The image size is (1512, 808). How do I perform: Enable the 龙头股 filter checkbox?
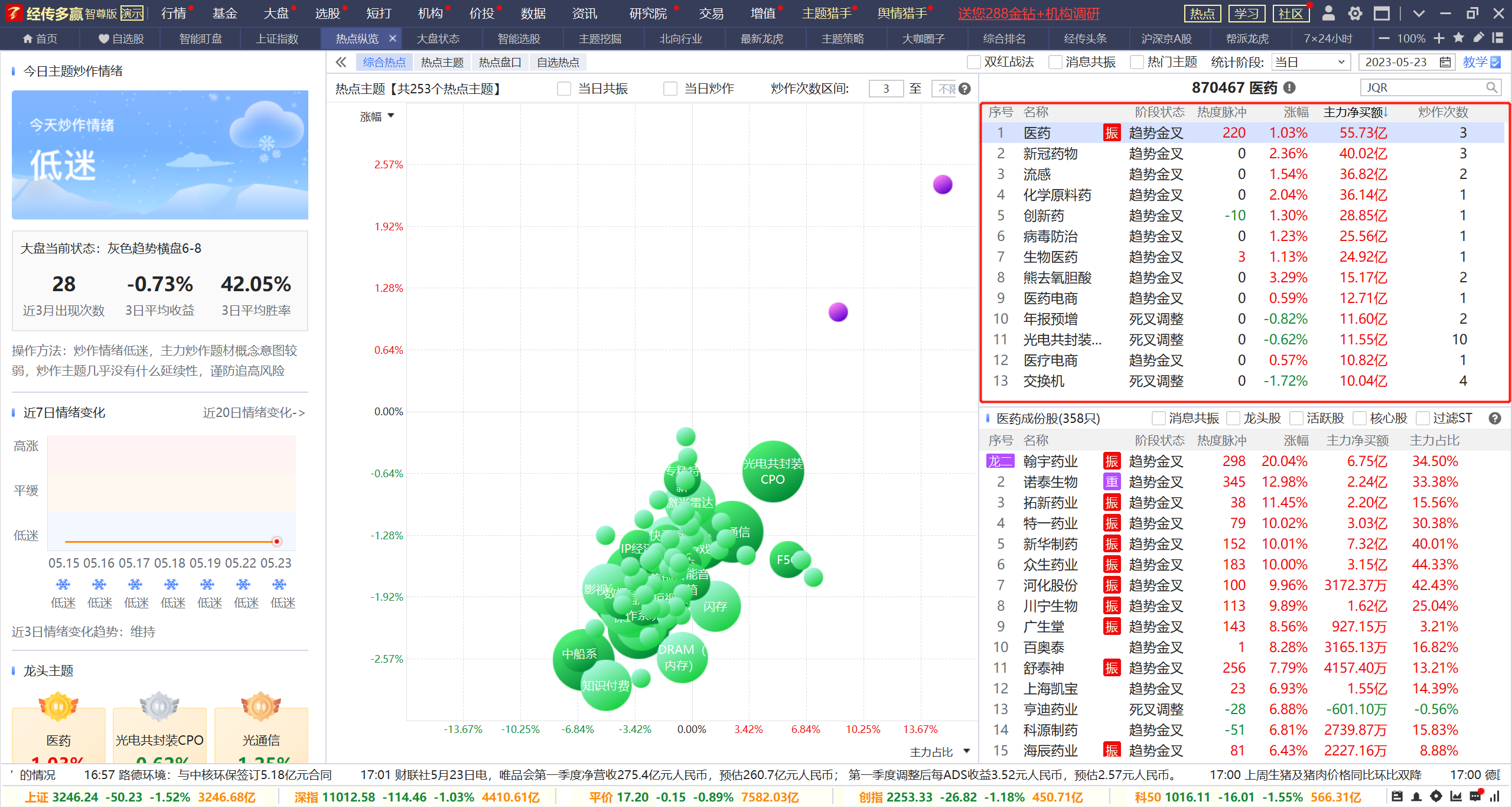click(x=1233, y=418)
